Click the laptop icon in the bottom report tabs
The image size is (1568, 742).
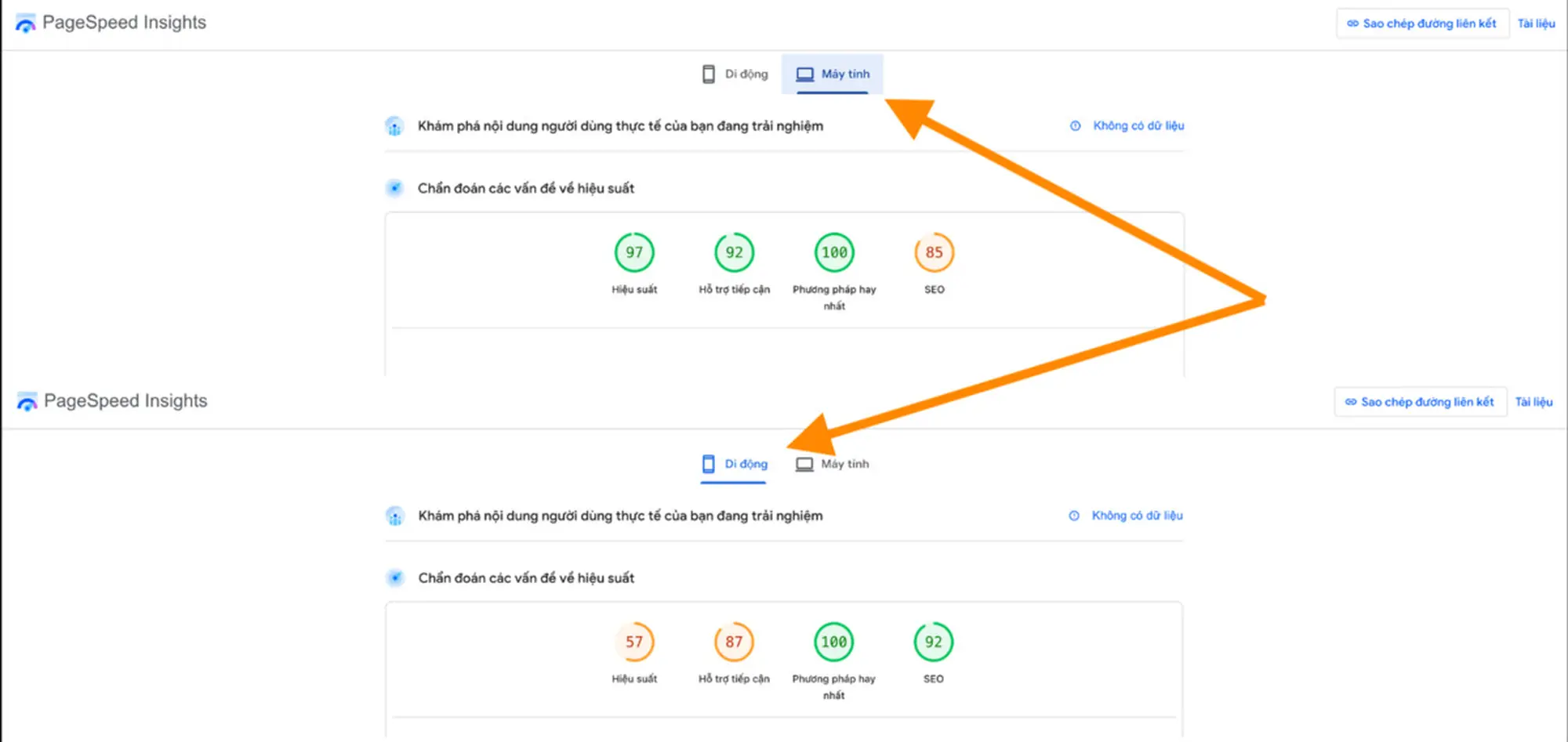pyautogui.click(x=804, y=464)
